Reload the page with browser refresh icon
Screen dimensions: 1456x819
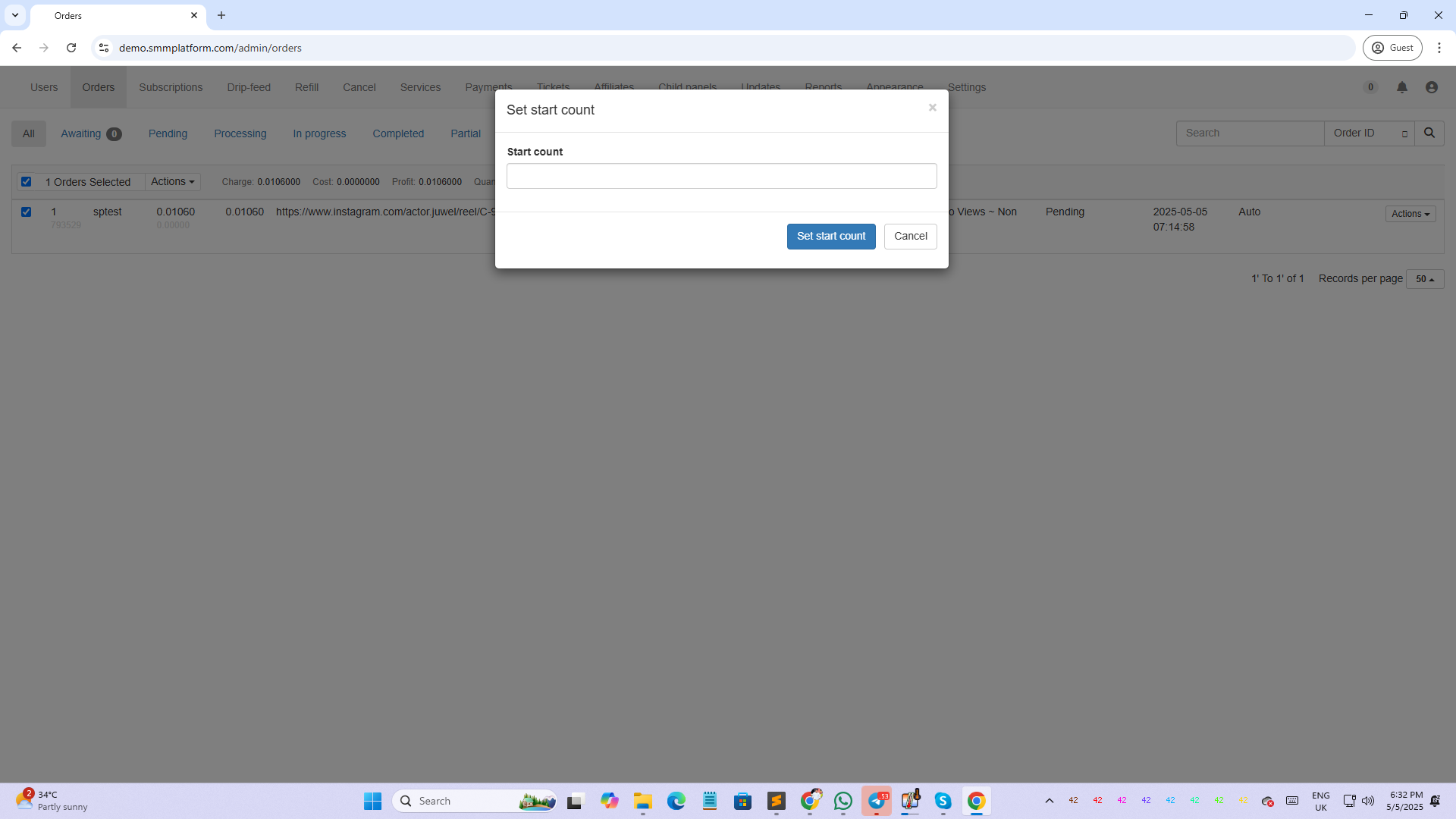(x=71, y=48)
